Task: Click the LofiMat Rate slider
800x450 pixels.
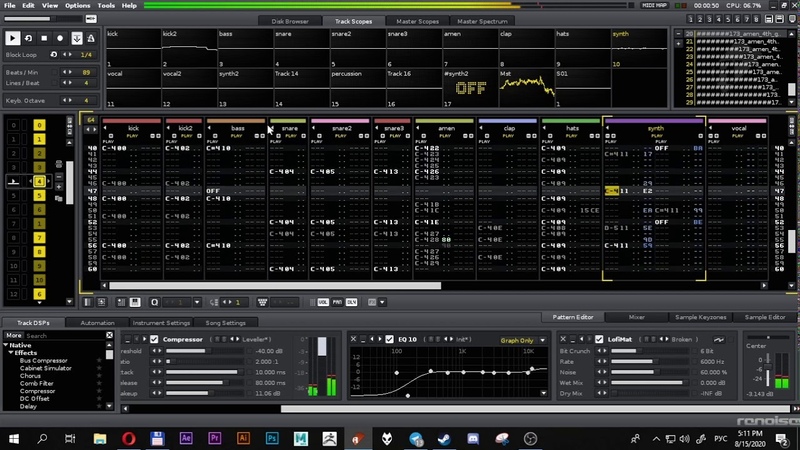Action: (651, 362)
